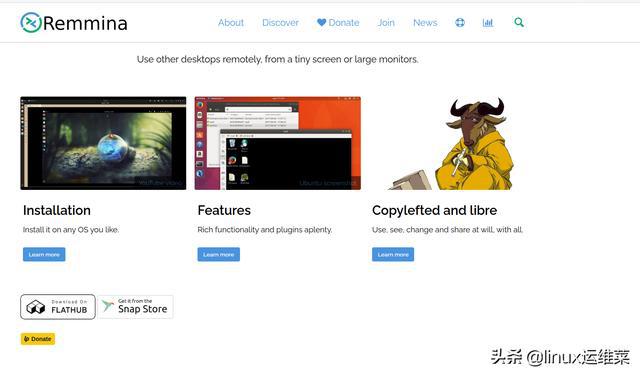Screen dimensions: 640x376
Task: Click the Remmina logo icon
Action: (x=31, y=22)
